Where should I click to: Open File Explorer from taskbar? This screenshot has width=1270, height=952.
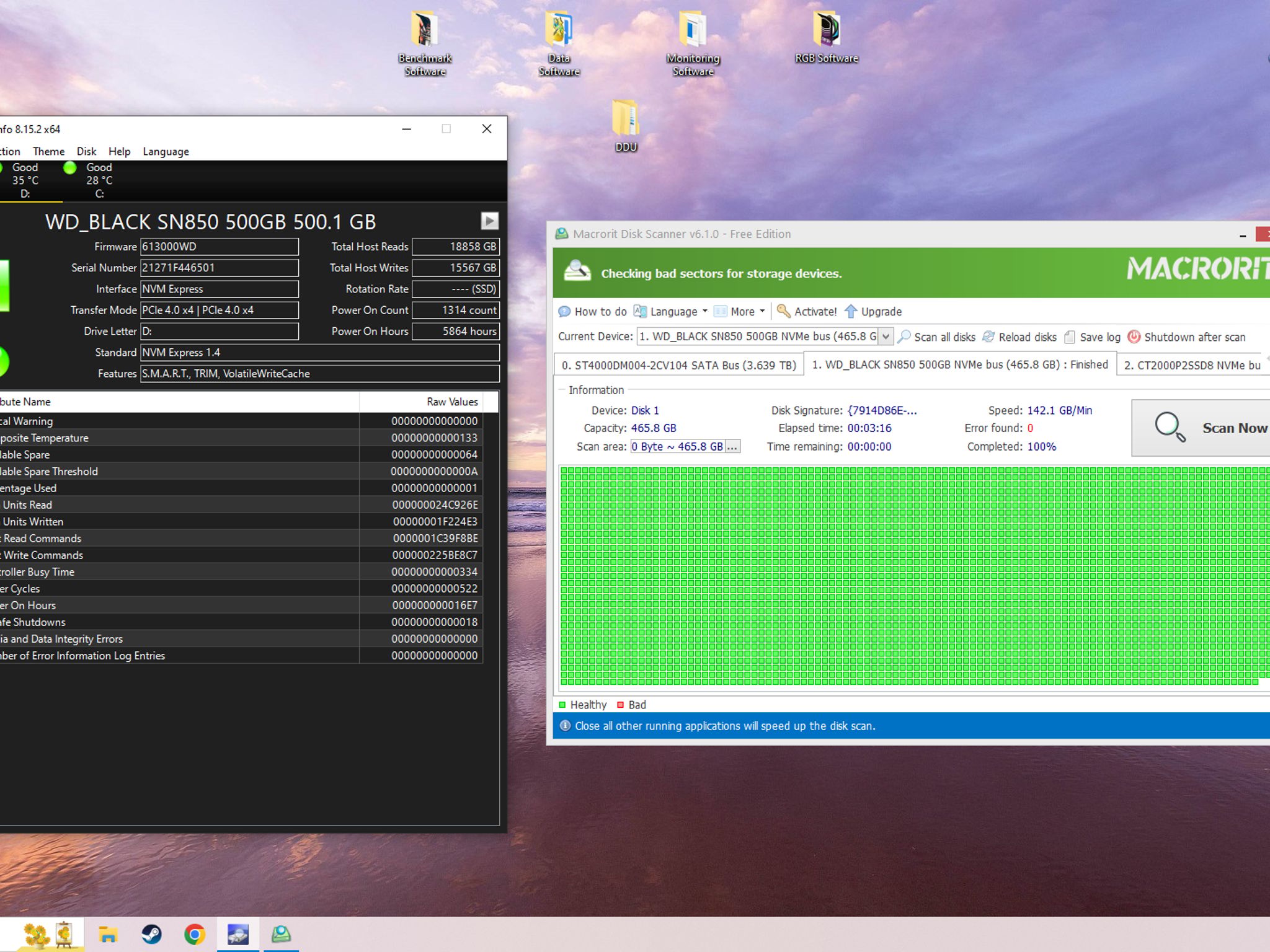pyautogui.click(x=108, y=934)
